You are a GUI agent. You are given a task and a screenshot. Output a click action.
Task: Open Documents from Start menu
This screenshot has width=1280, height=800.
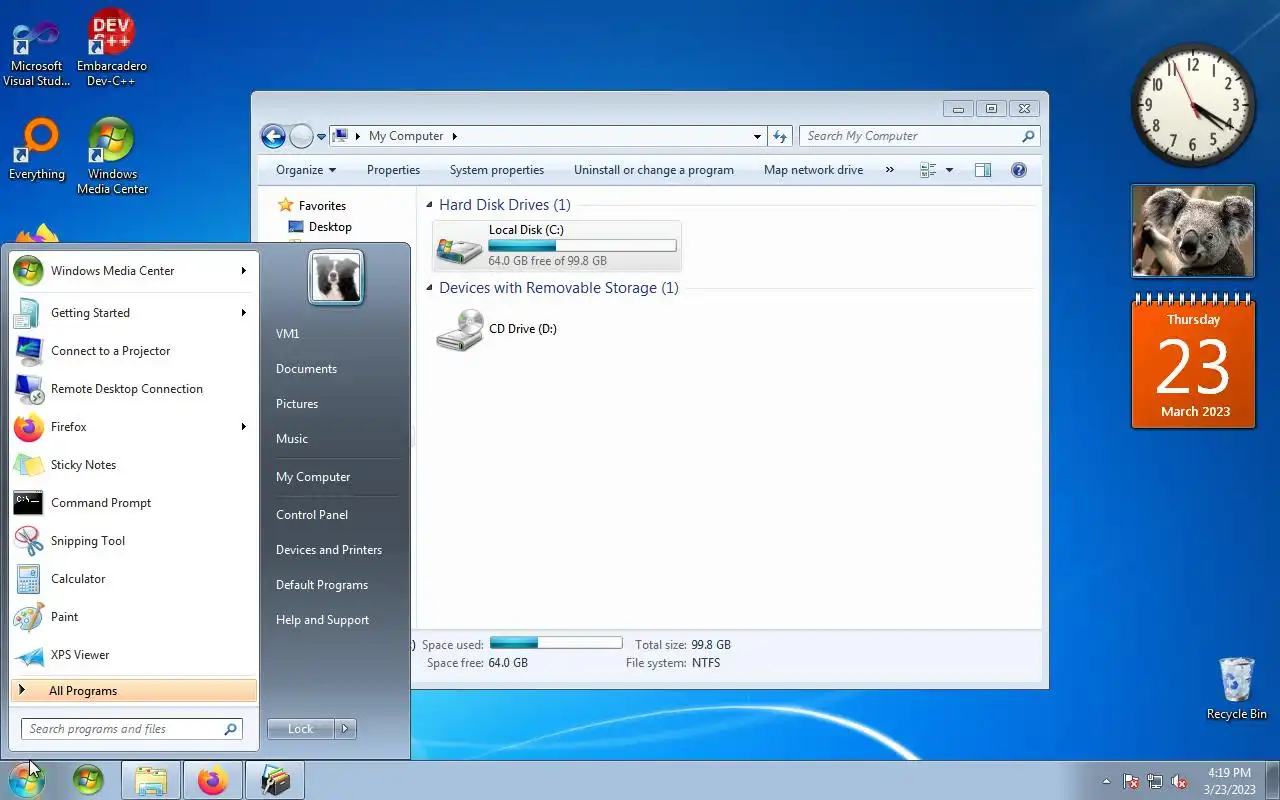pyautogui.click(x=306, y=369)
